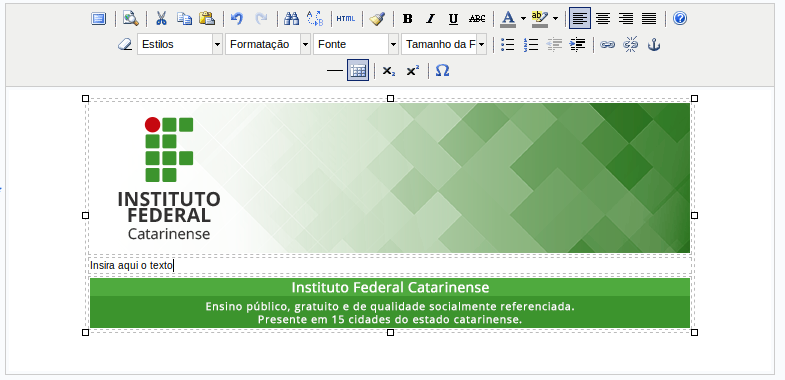Justify text fully
The width and height of the screenshot is (785, 380).
pyautogui.click(x=649, y=19)
